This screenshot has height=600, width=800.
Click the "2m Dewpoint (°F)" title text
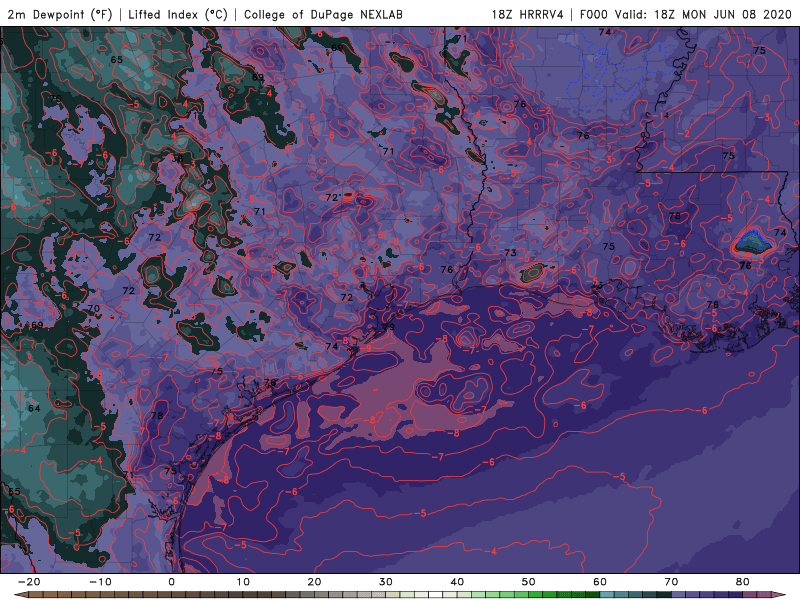[x=60, y=14]
